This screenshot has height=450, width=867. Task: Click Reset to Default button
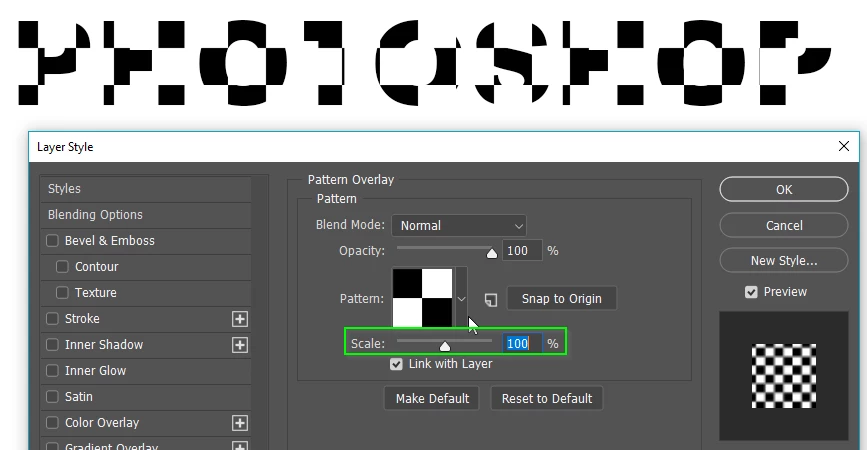point(546,399)
